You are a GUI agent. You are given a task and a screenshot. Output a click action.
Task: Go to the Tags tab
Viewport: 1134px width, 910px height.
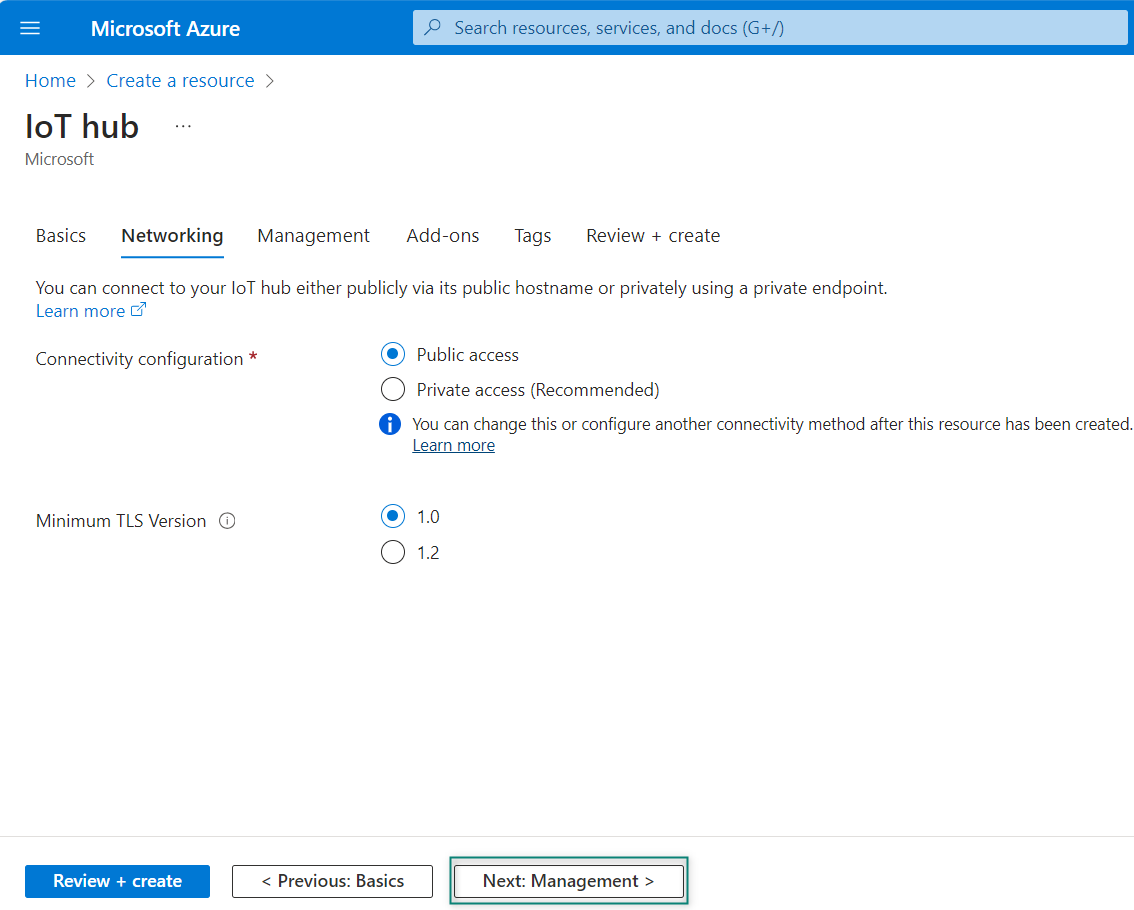pos(533,236)
